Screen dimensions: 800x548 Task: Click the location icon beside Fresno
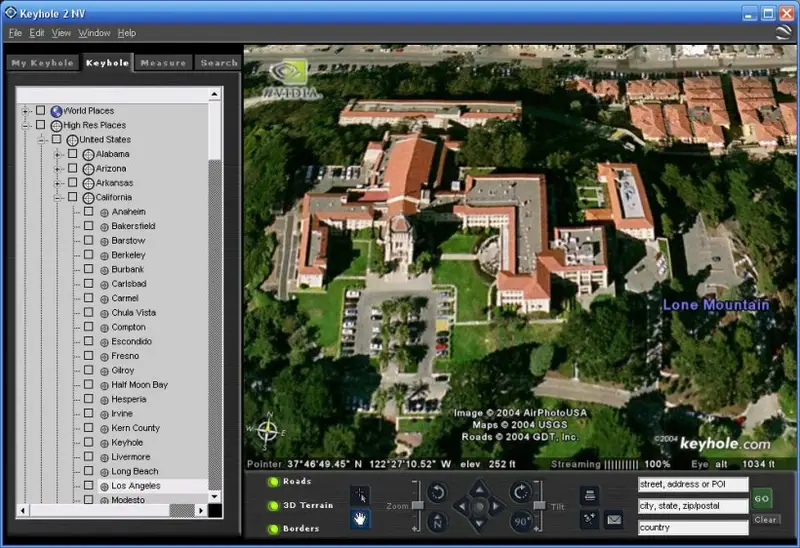click(x=105, y=357)
